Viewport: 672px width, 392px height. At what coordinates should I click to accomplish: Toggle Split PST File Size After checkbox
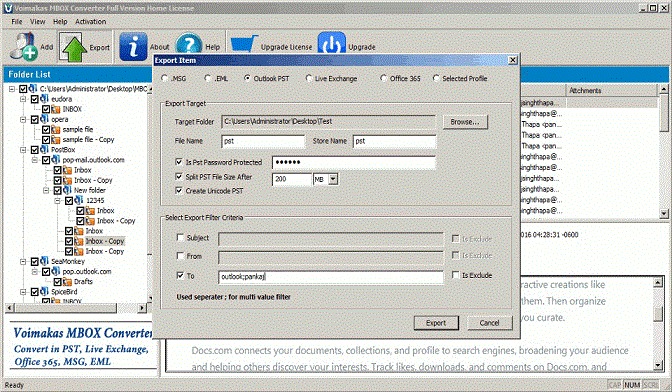[x=179, y=177]
